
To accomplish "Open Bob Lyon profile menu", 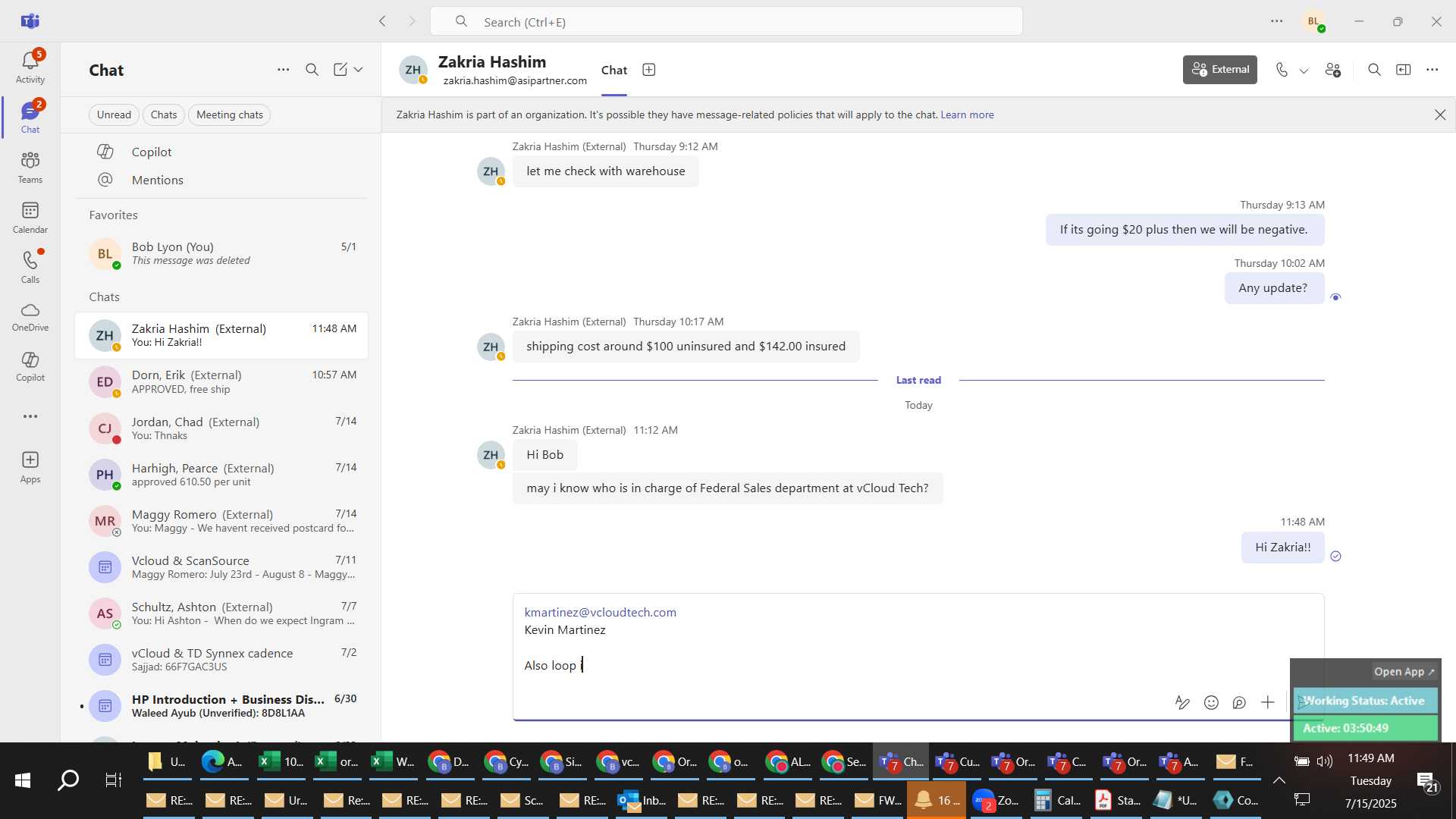I will click(x=1314, y=21).
